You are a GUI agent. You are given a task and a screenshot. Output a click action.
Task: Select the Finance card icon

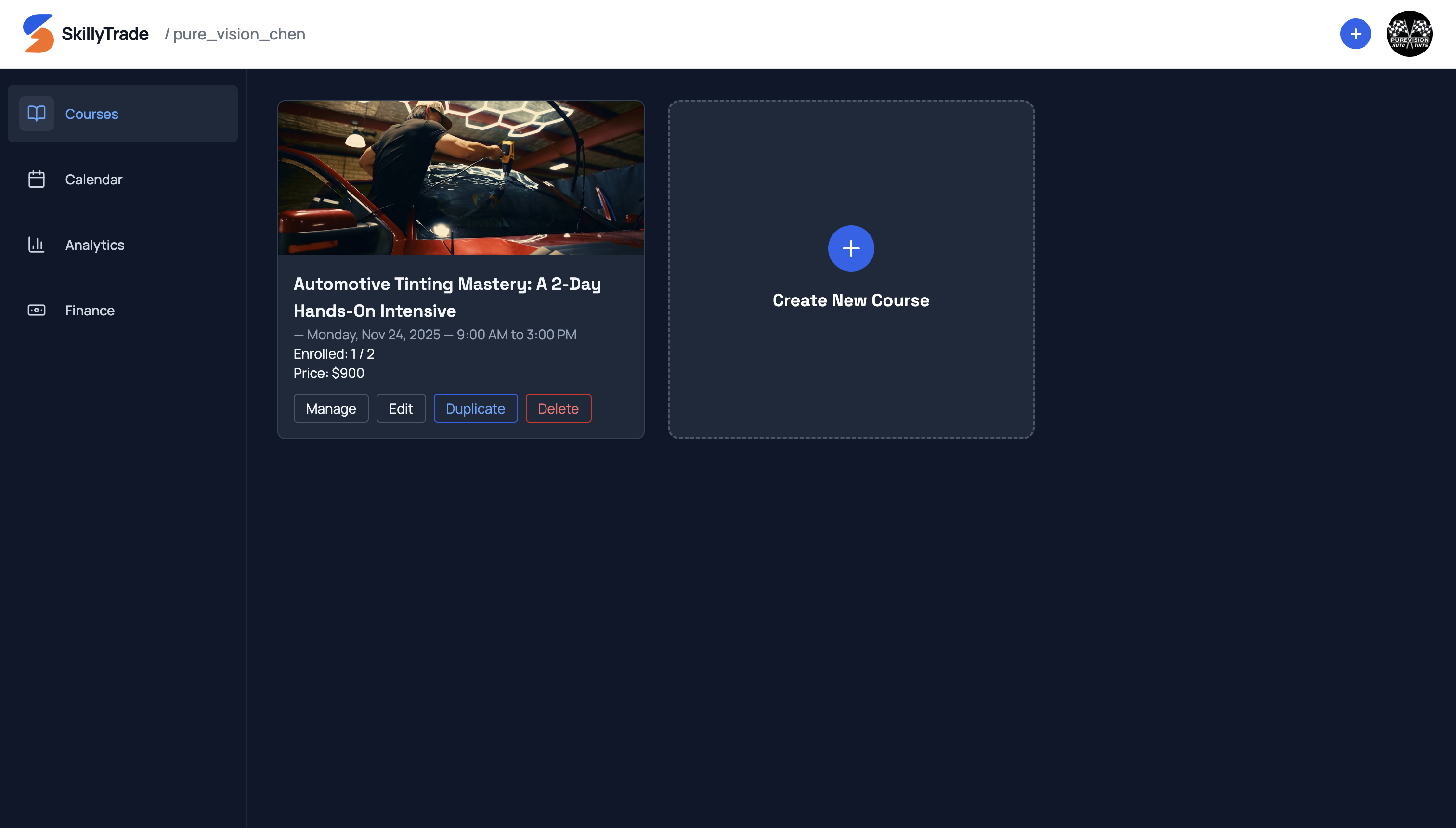point(36,310)
